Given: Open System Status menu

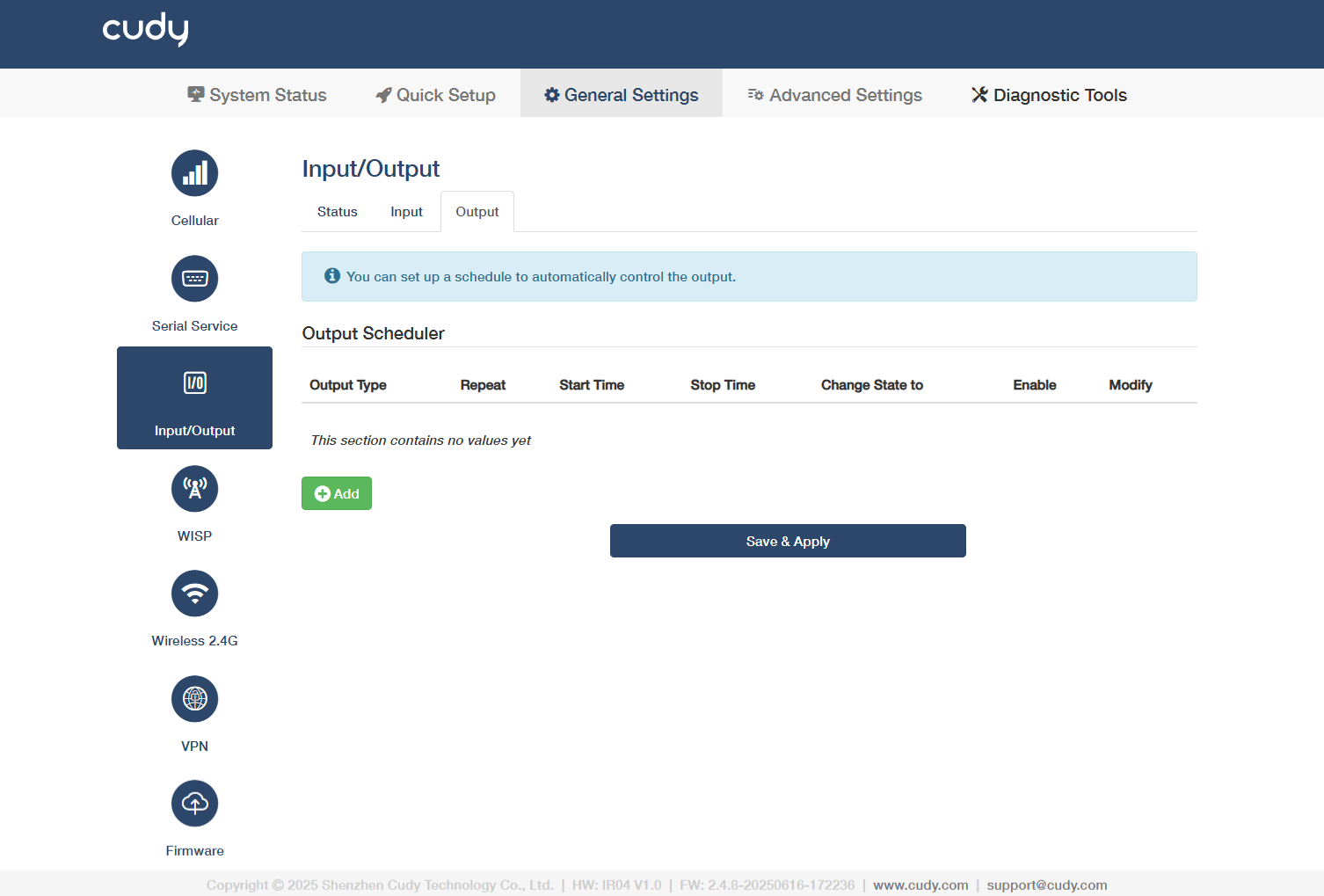Looking at the screenshot, I should point(256,94).
